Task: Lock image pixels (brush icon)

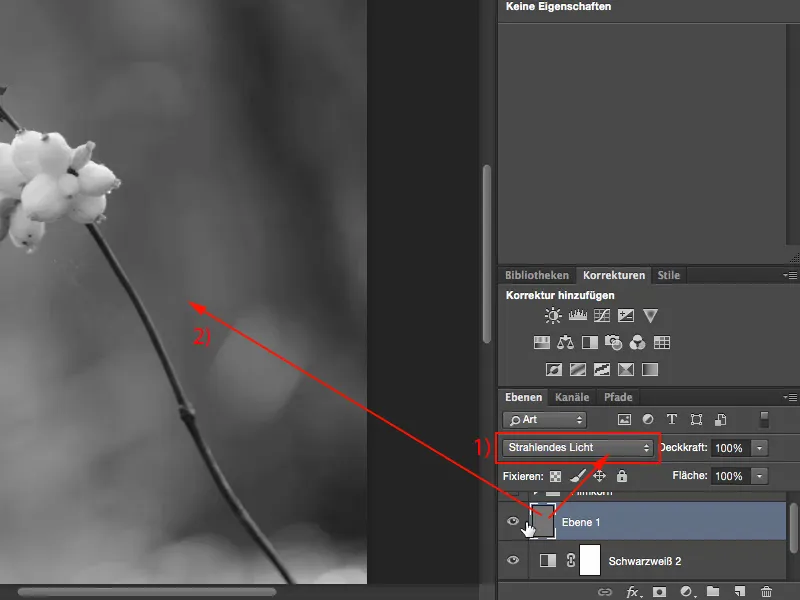Action: click(x=577, y=476)
